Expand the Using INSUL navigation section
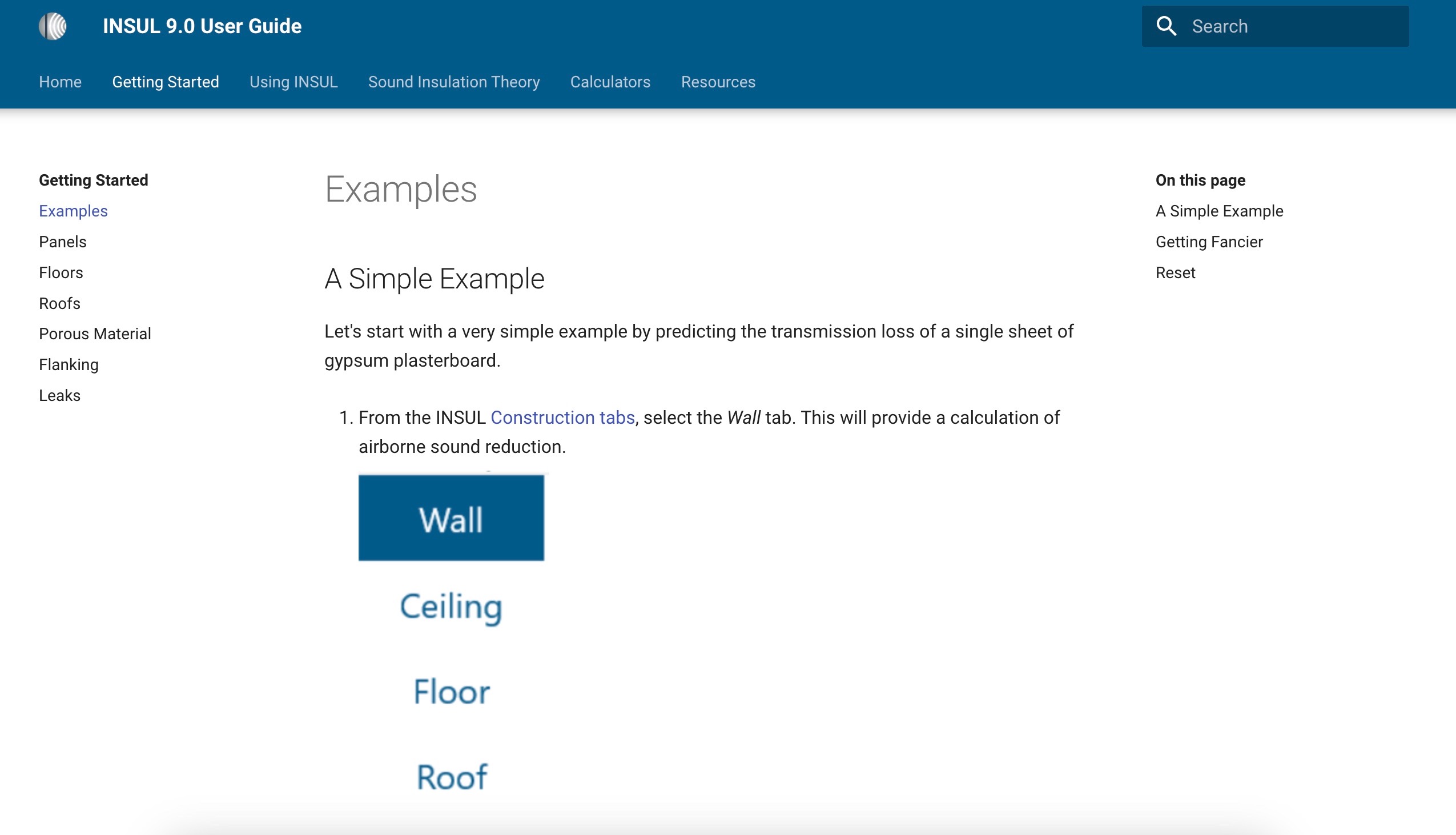 293,82
